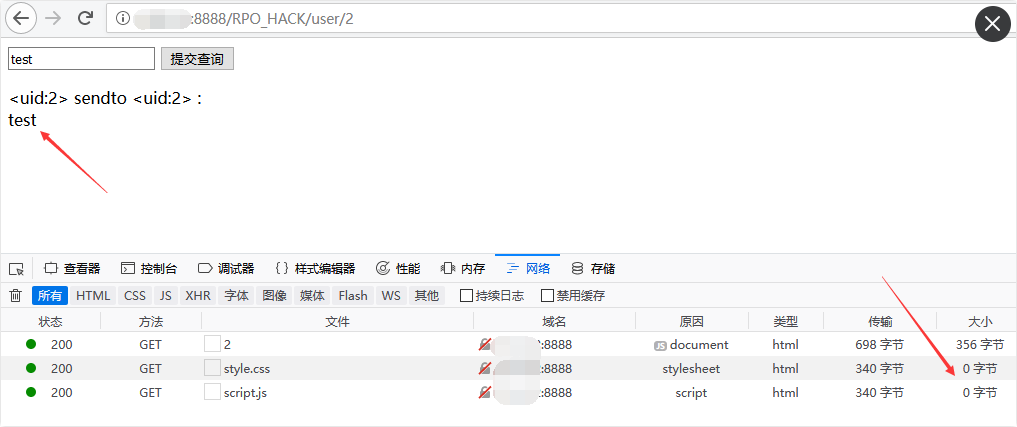Select the request row for file 2
Viewport: 1017px width, 427px height.
(508, 345)
